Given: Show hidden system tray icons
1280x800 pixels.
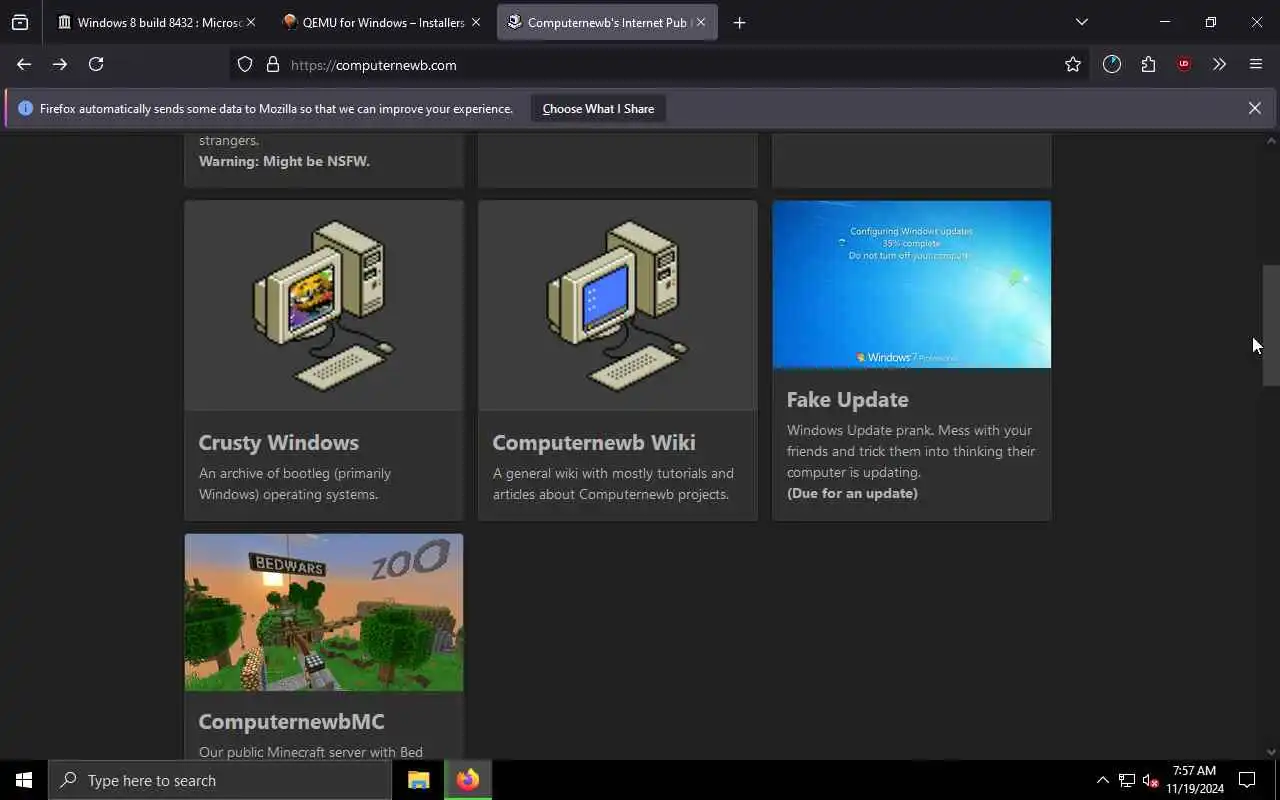Looking at the screenshot, I should pos(1102,780).
